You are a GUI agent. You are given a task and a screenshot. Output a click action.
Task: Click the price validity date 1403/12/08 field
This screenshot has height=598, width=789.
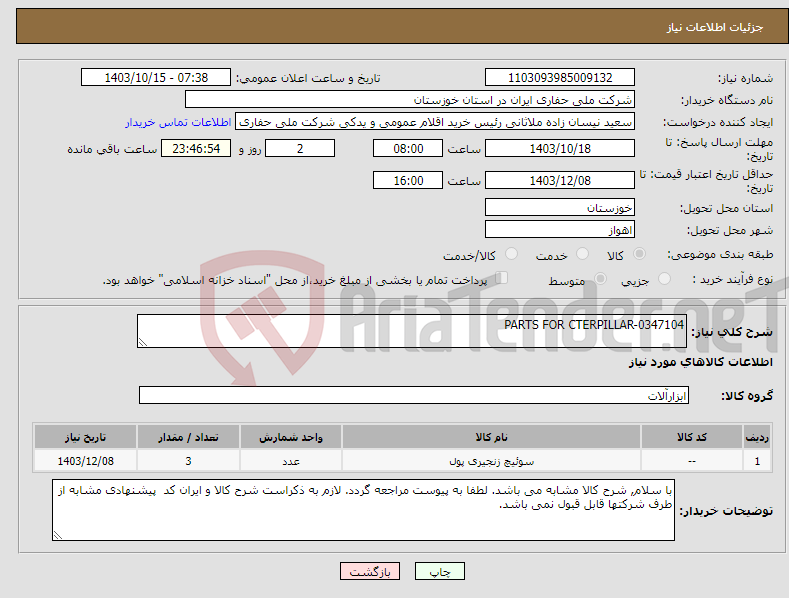[x=560, y=180]
